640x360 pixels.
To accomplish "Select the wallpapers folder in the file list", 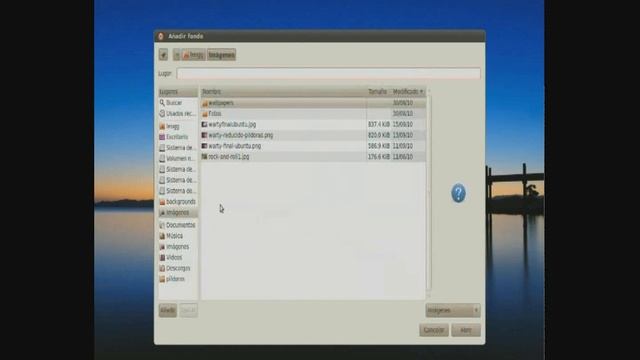I will click(313, 103).
